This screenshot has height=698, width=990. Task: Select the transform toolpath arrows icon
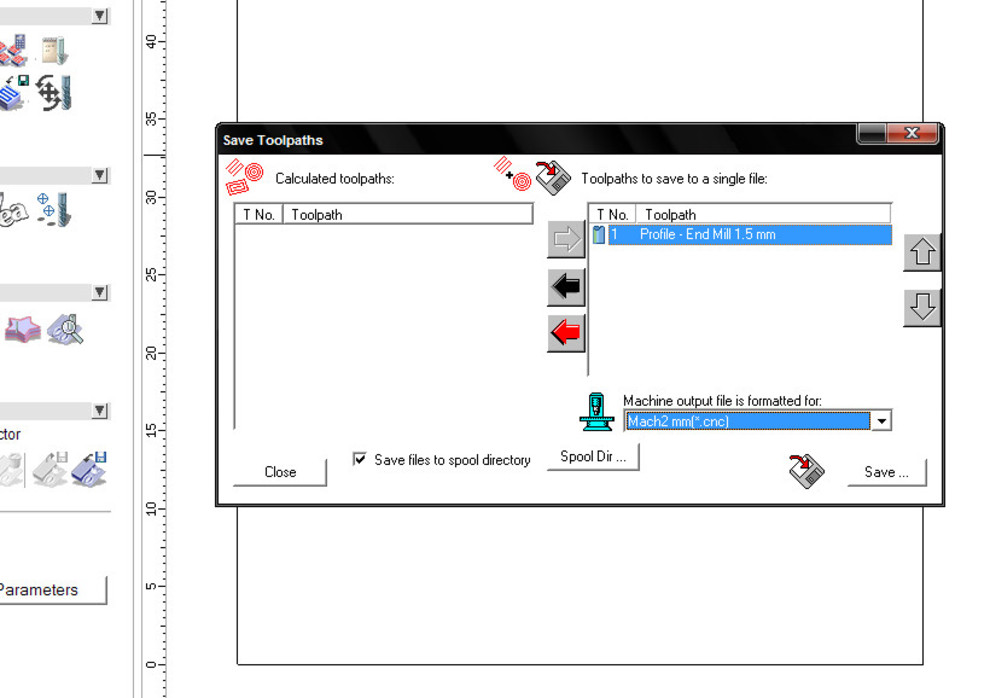(x=54, y=92)
